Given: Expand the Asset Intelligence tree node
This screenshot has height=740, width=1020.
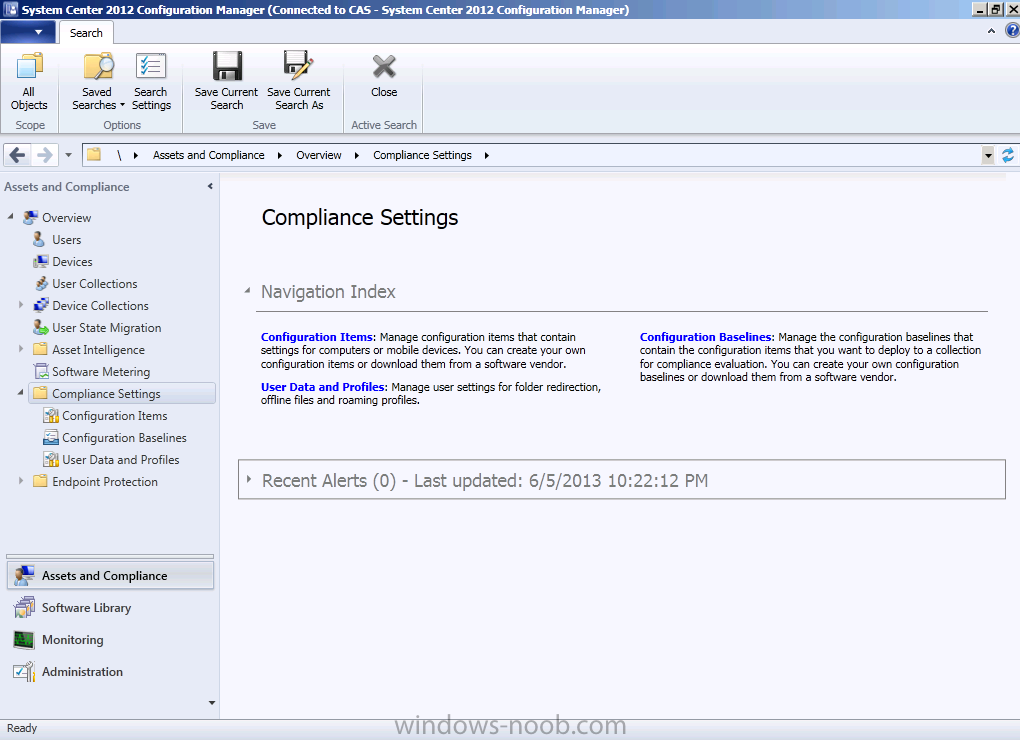Looking at the screenshot, I should (x=21, y=349).
